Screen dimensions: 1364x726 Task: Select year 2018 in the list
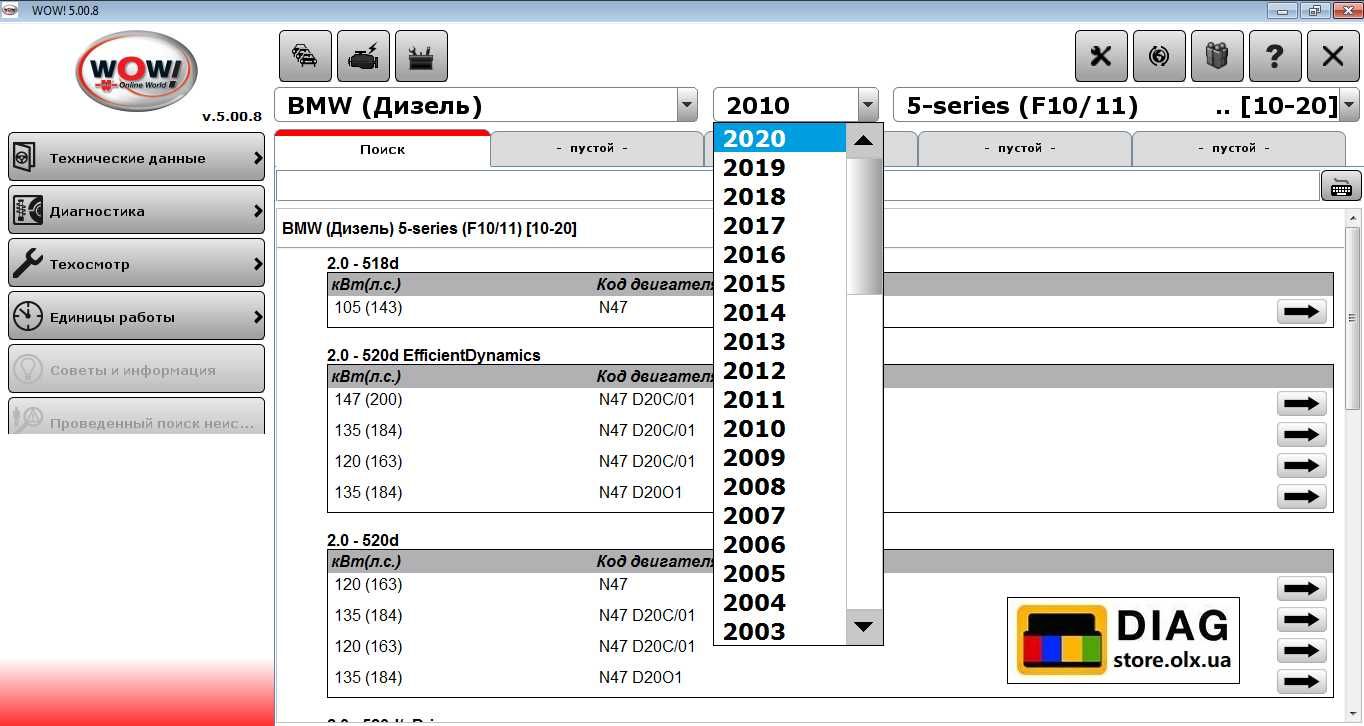pos(780,196)
